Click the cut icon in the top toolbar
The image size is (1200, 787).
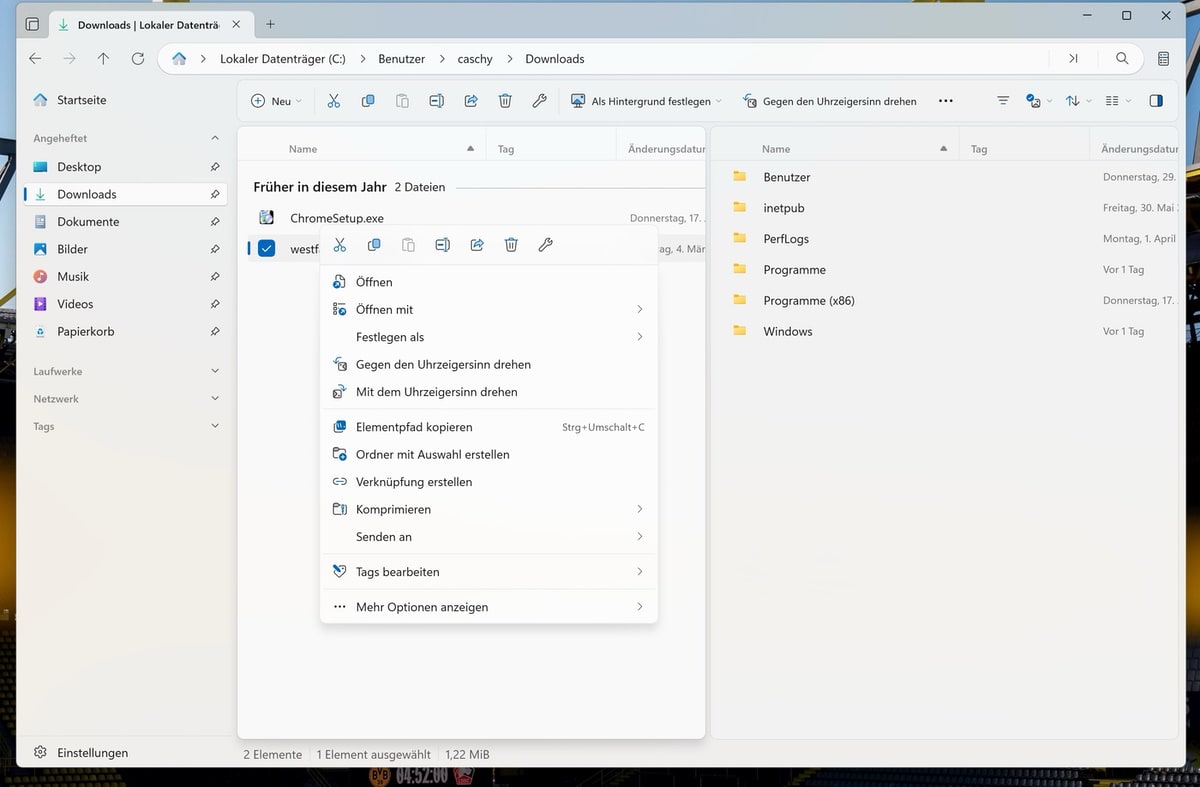334,101
